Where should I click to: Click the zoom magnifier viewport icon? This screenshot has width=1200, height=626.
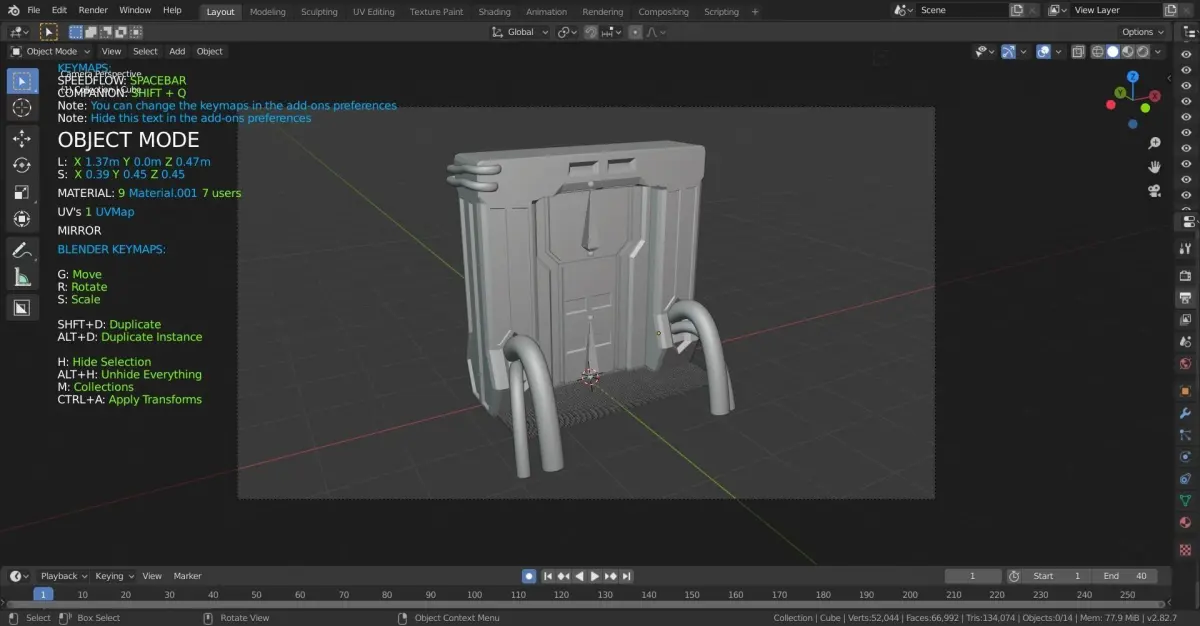click(1154, 143)
